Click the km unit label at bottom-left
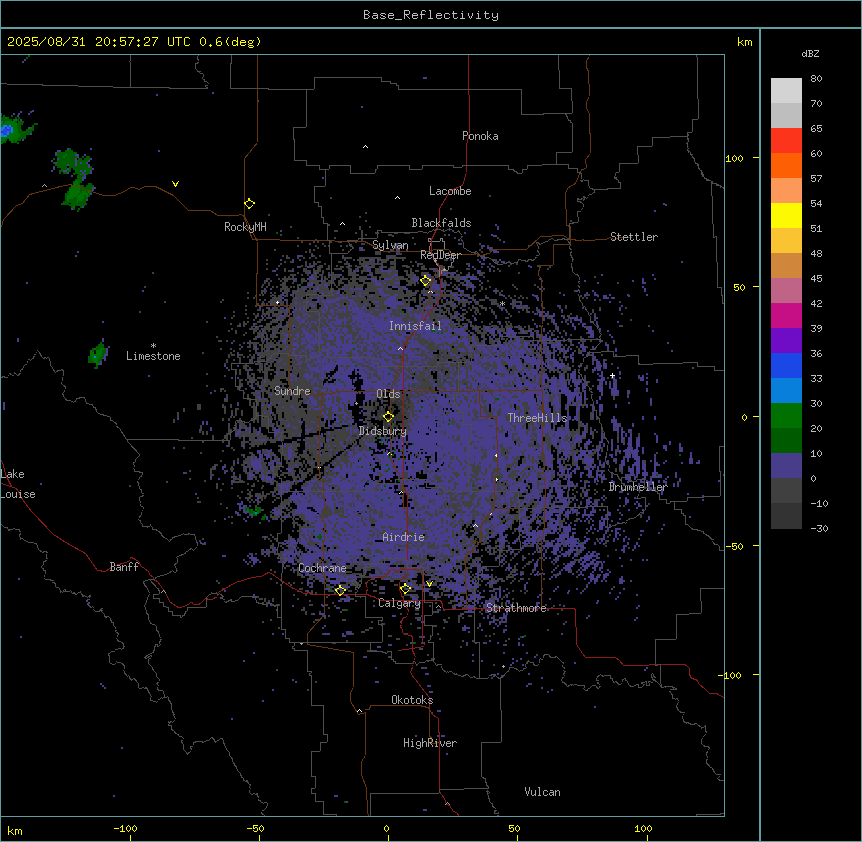Image resolution: width=862 pixels, height=842 pixels. pos(15,830)
